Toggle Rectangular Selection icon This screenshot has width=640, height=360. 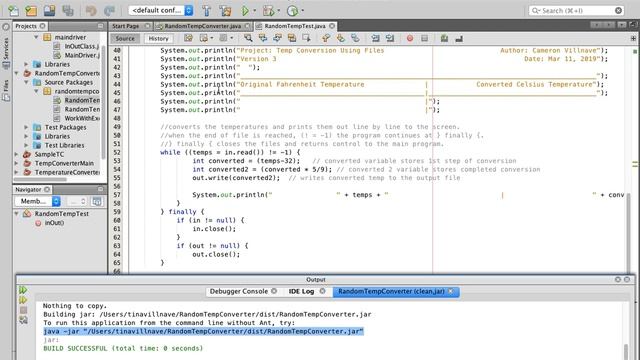[307, 38]
